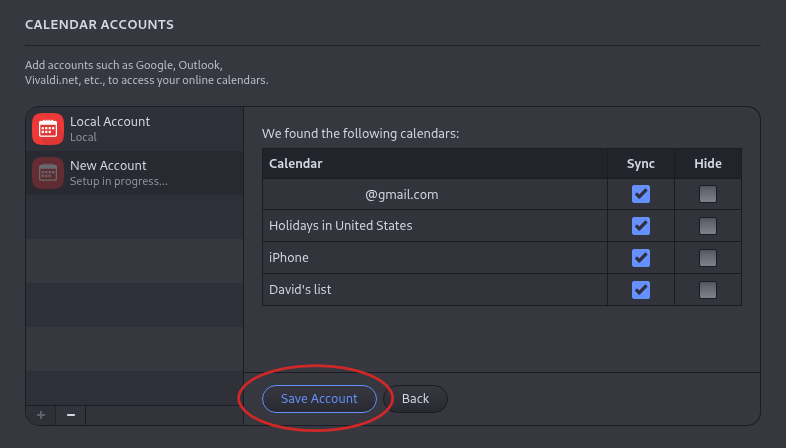This screenshot has height=448, width=786.
Task: Select the Local Account entry label
Action: (110, 122)
